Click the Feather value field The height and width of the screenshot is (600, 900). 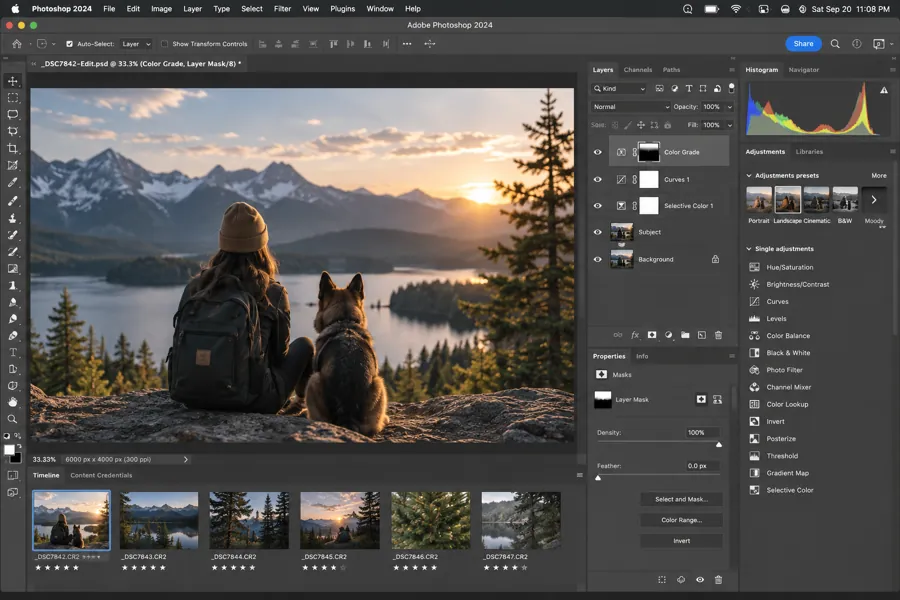point(701,466)
